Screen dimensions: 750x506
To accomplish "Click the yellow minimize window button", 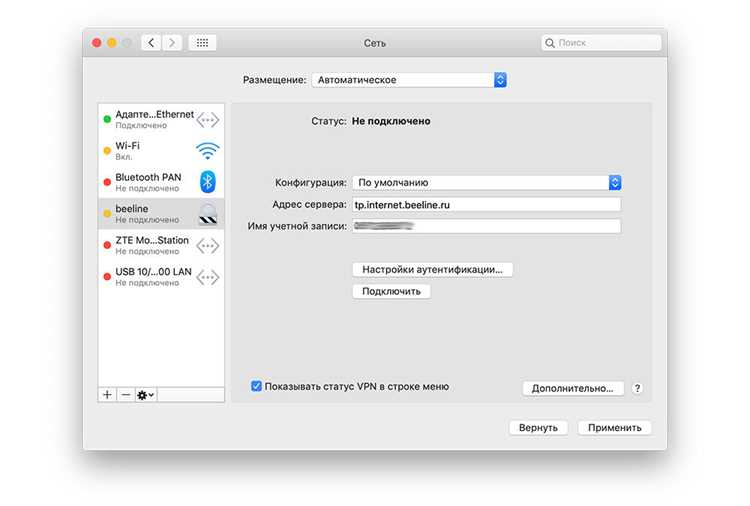I will (x=111, y=43).
